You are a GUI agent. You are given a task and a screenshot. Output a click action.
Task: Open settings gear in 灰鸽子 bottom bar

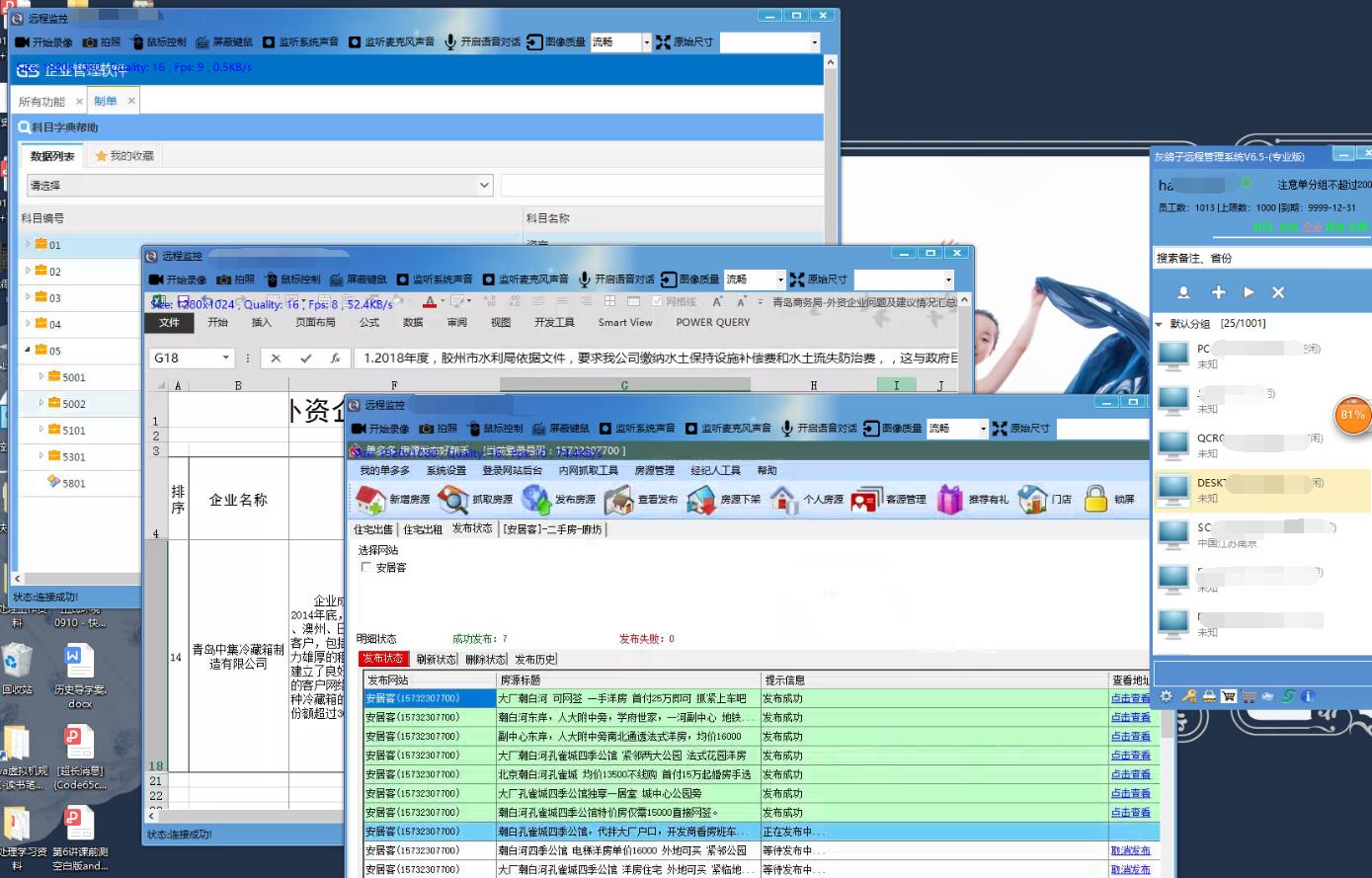coord(1167,696)
